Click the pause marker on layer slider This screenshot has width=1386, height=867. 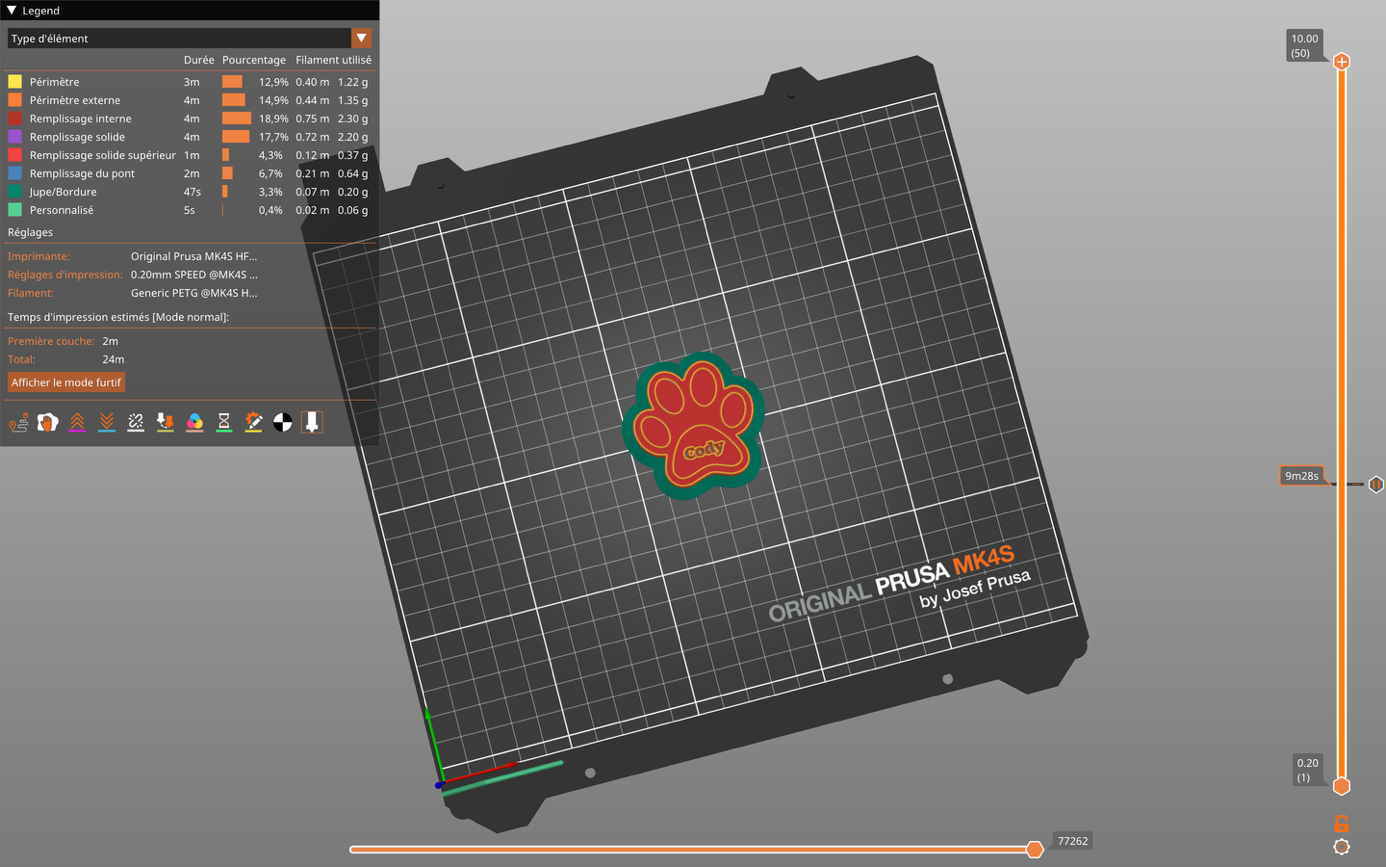click(1376, 485)
